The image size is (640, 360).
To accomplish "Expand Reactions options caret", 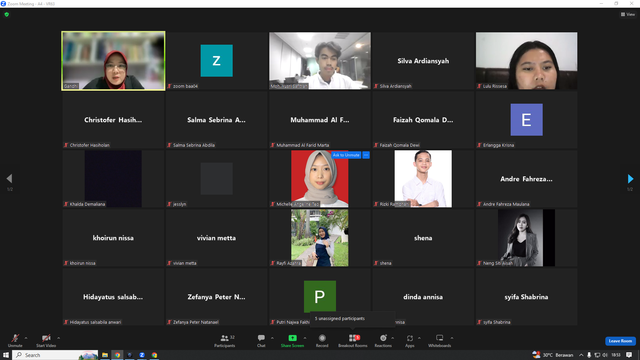I will click(393, 338).
